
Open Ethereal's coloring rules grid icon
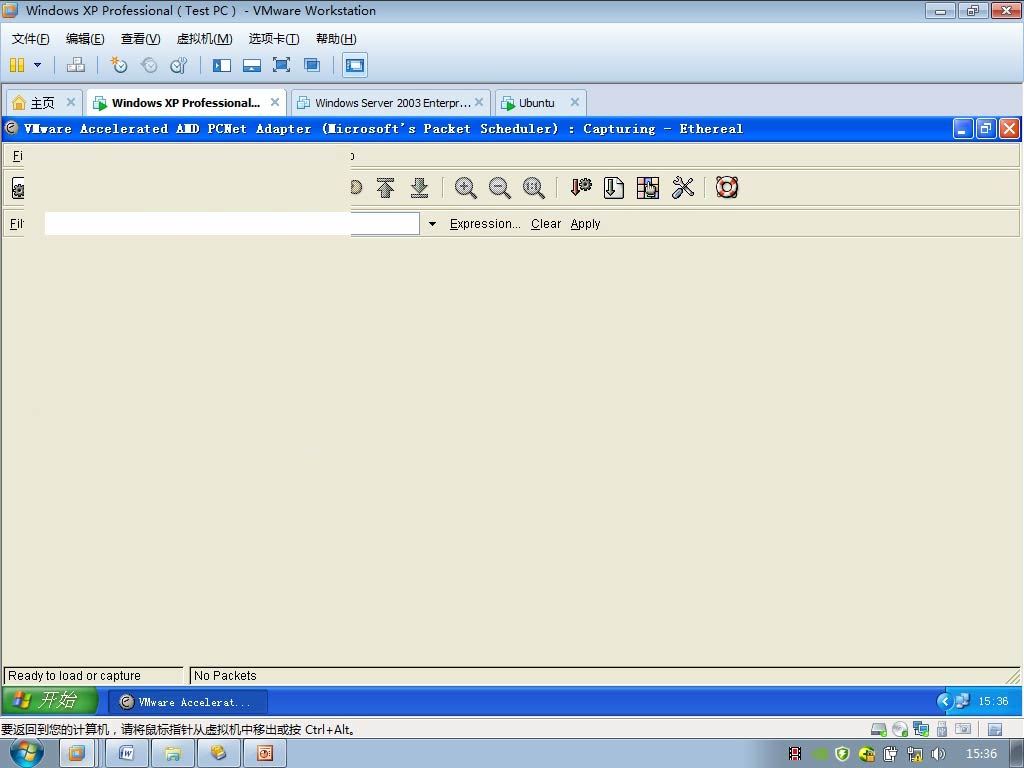648,188
